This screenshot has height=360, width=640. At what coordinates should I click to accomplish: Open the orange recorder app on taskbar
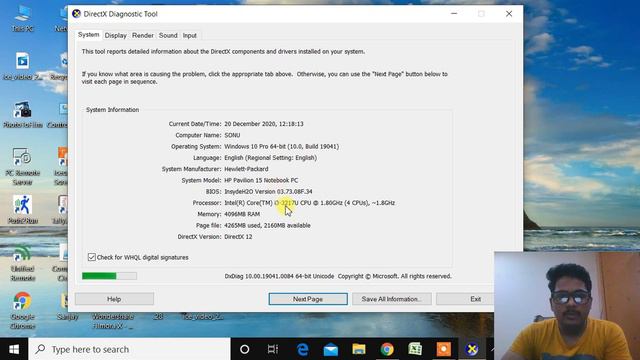[x=444, y=349]
